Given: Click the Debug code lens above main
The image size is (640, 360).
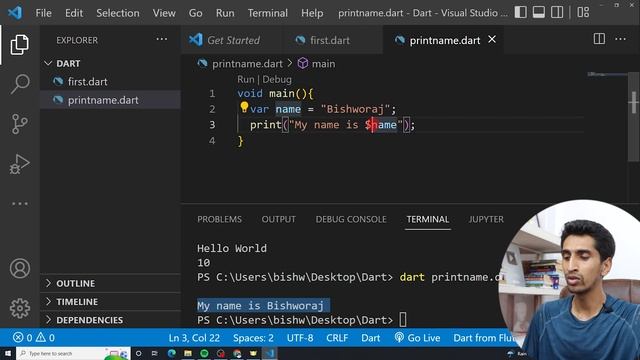Looking at the screenshot, I should 277,79.
